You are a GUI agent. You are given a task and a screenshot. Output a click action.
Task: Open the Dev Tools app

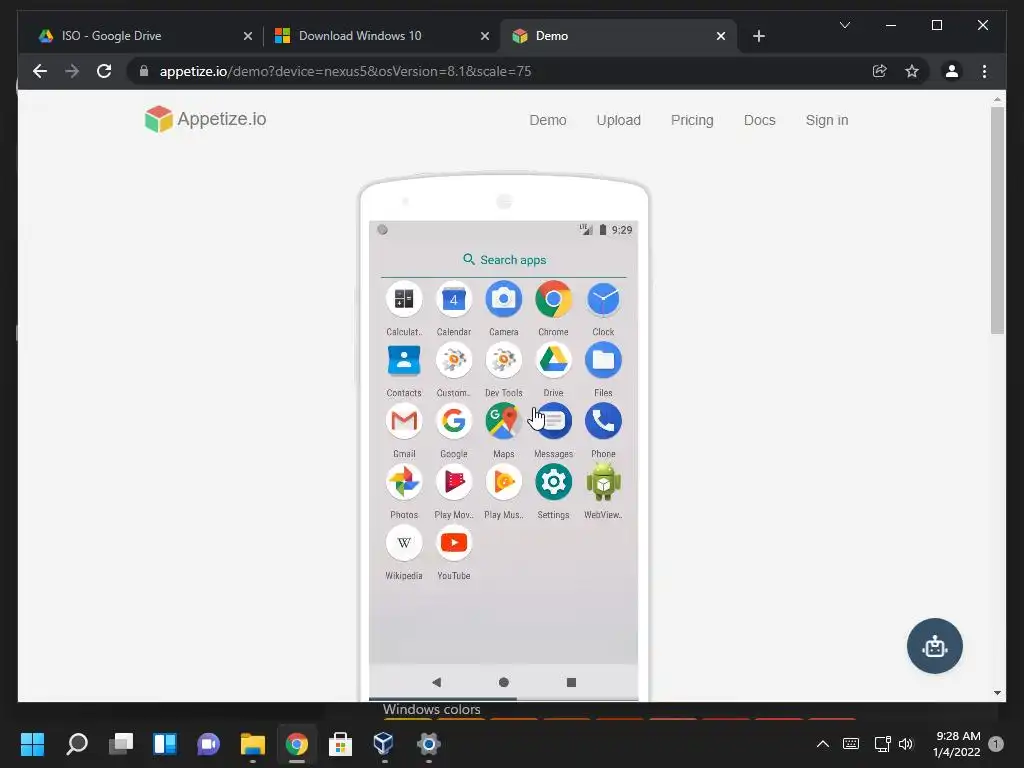pyautogui.click(x=504, y=360)
